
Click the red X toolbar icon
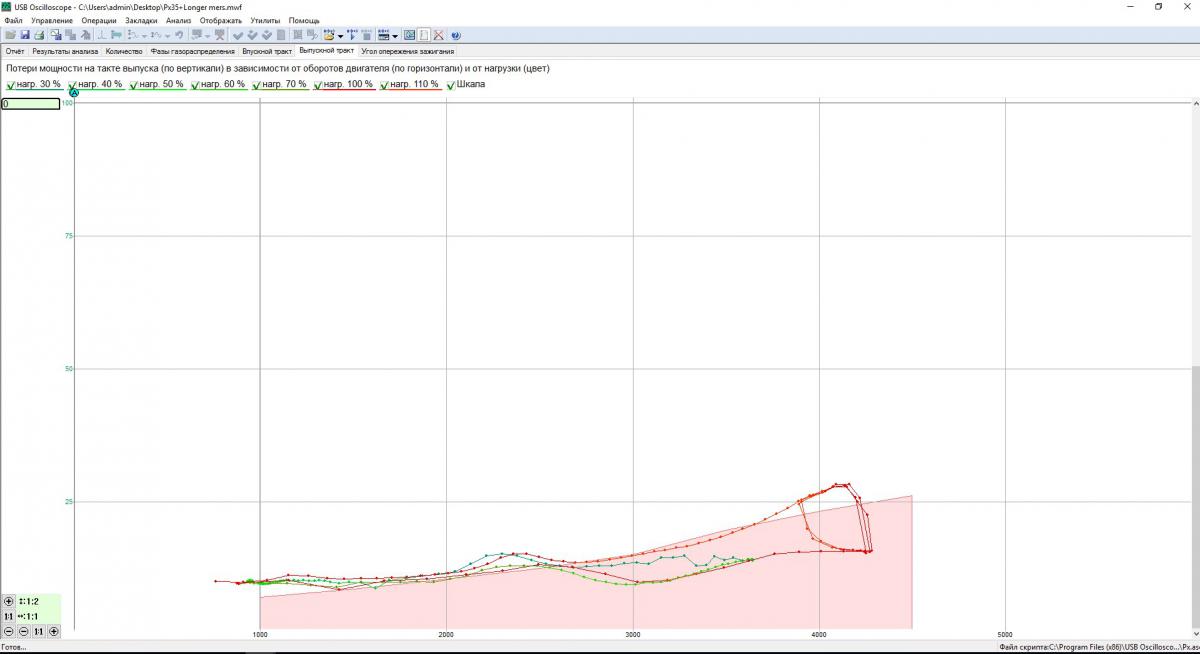[x=438, y=35]
